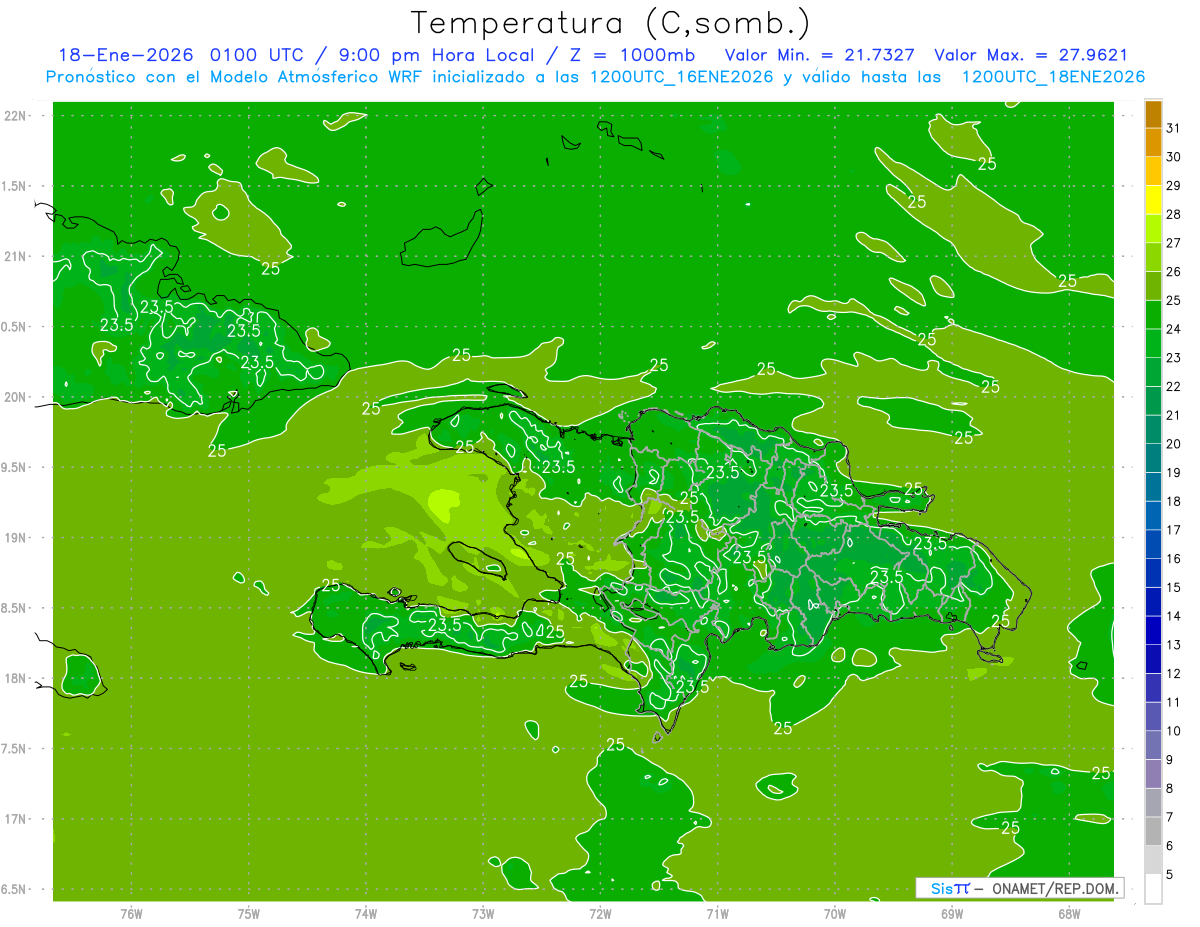Click the 8.5N latitude axis label

tap(15, 608)
